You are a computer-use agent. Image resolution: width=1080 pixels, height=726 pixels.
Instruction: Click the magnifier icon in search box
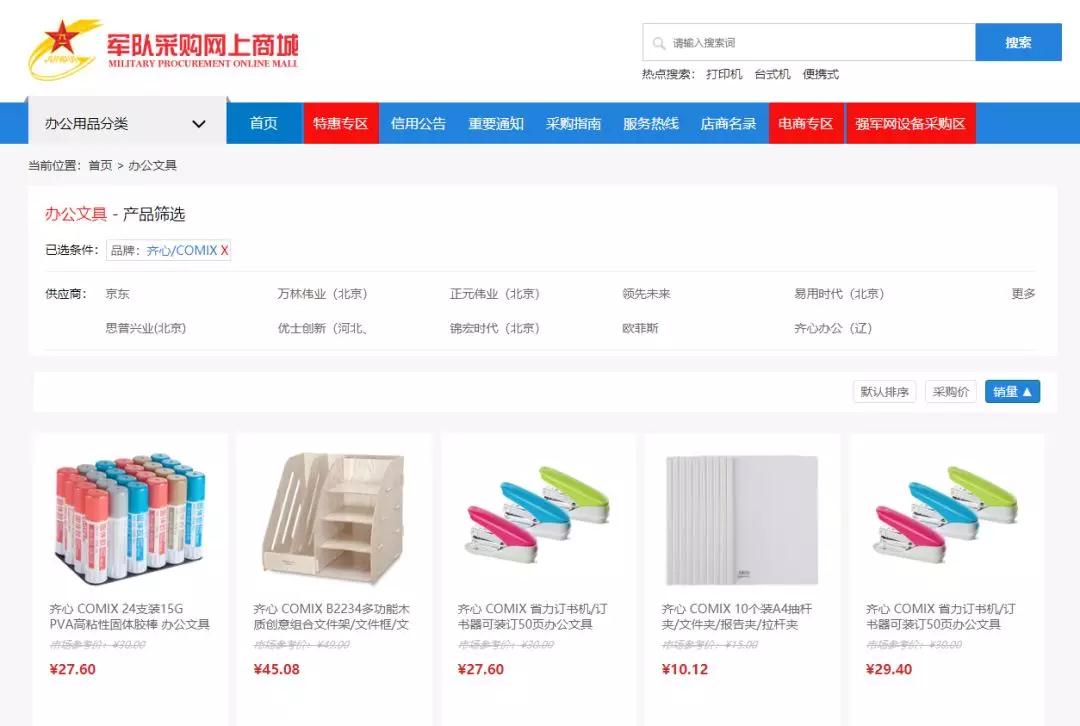click(x=659, y=43)
